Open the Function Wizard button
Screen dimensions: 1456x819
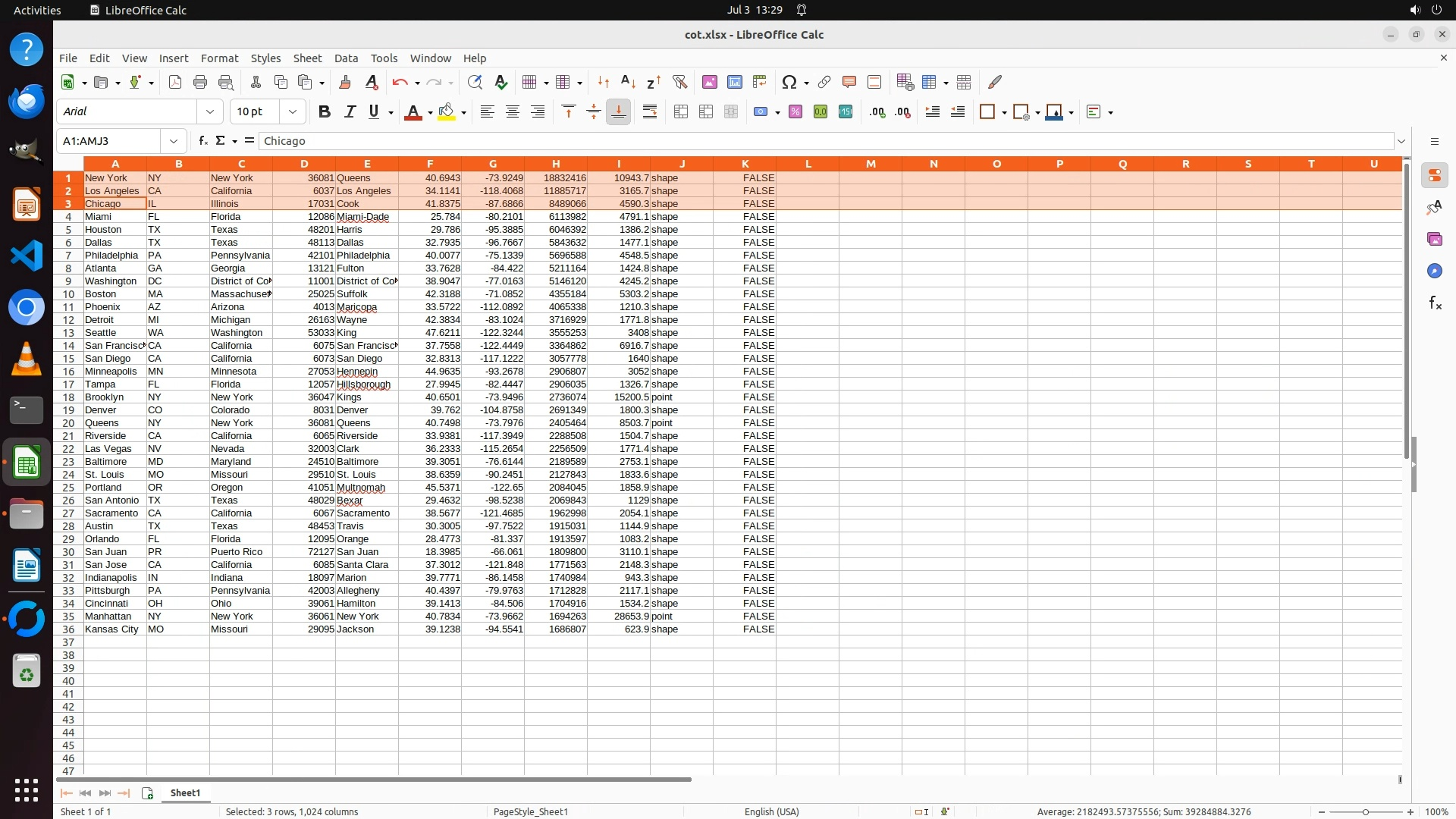pos(202,140)
